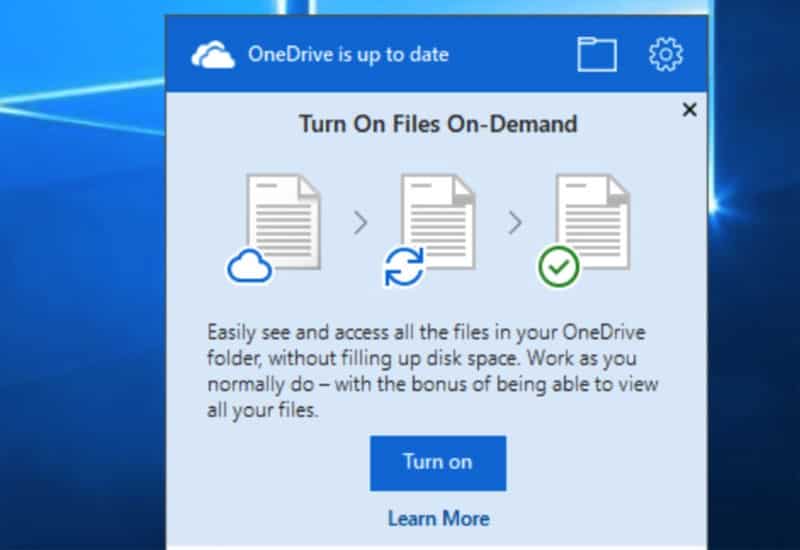Open the Learn More link
The width and height of the screenshot is (800, 550).
click(439, 519)
